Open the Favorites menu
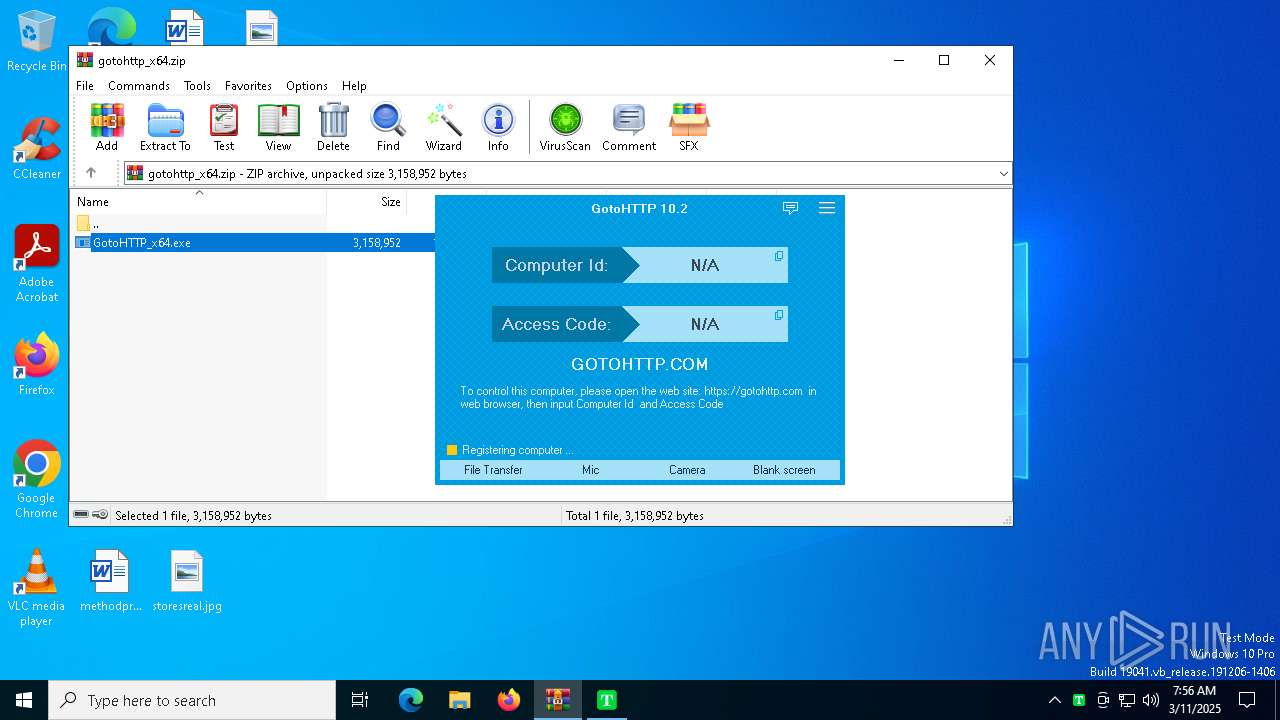 pos(248,86)
